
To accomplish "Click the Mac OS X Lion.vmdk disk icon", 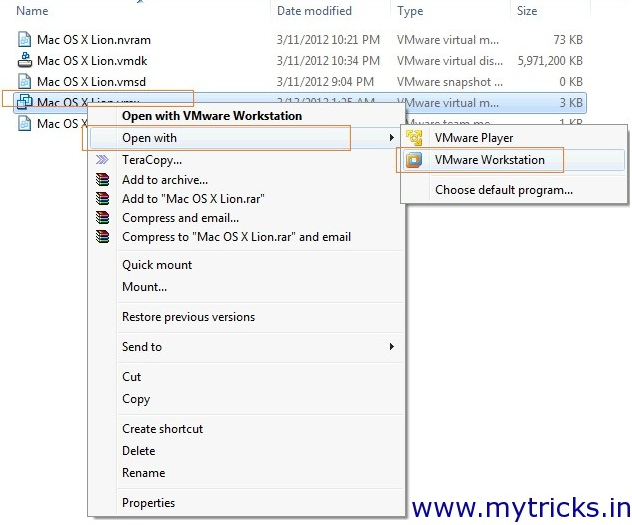I will click(x=25, y=60).
